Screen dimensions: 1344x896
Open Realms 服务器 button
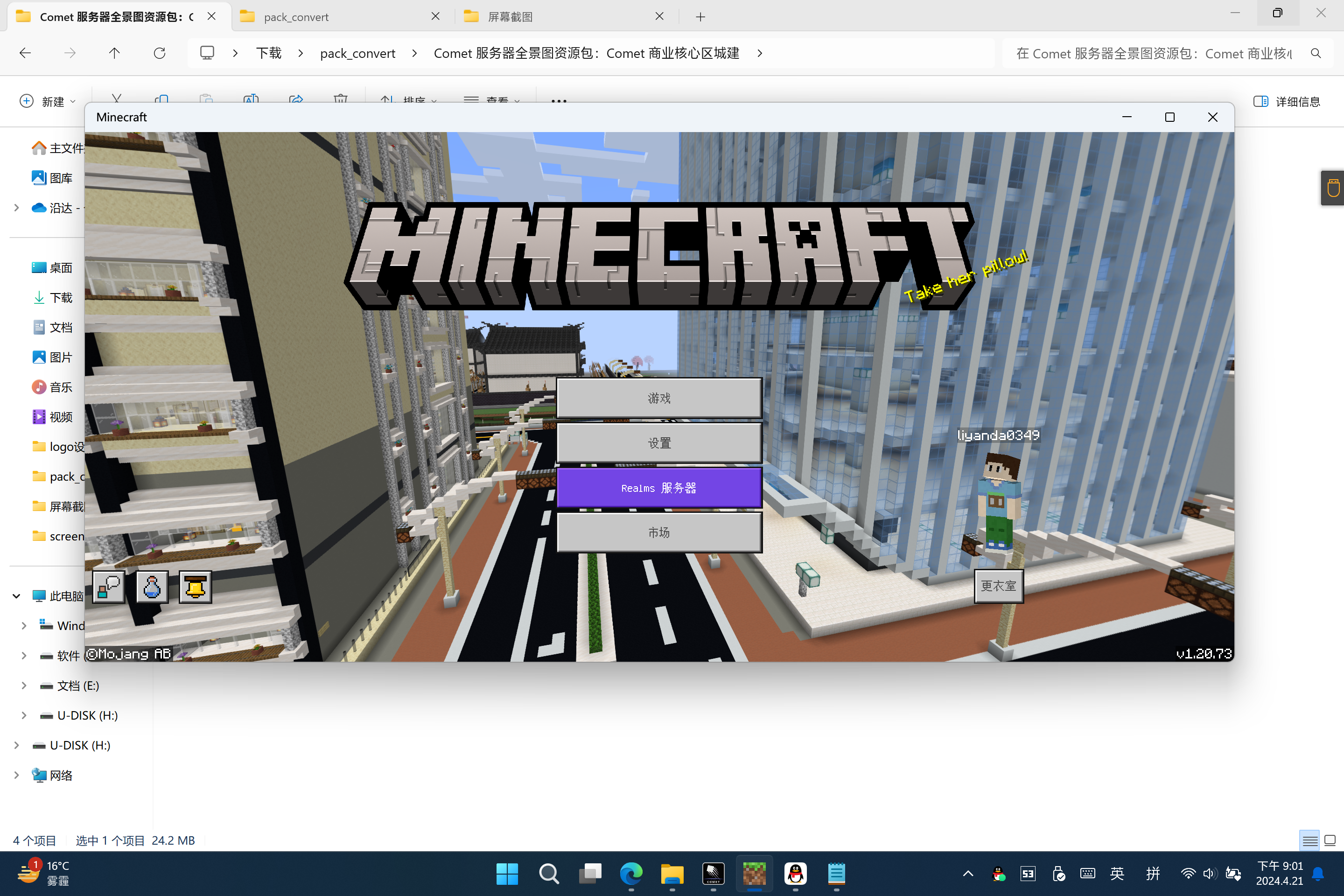[659, 487]
